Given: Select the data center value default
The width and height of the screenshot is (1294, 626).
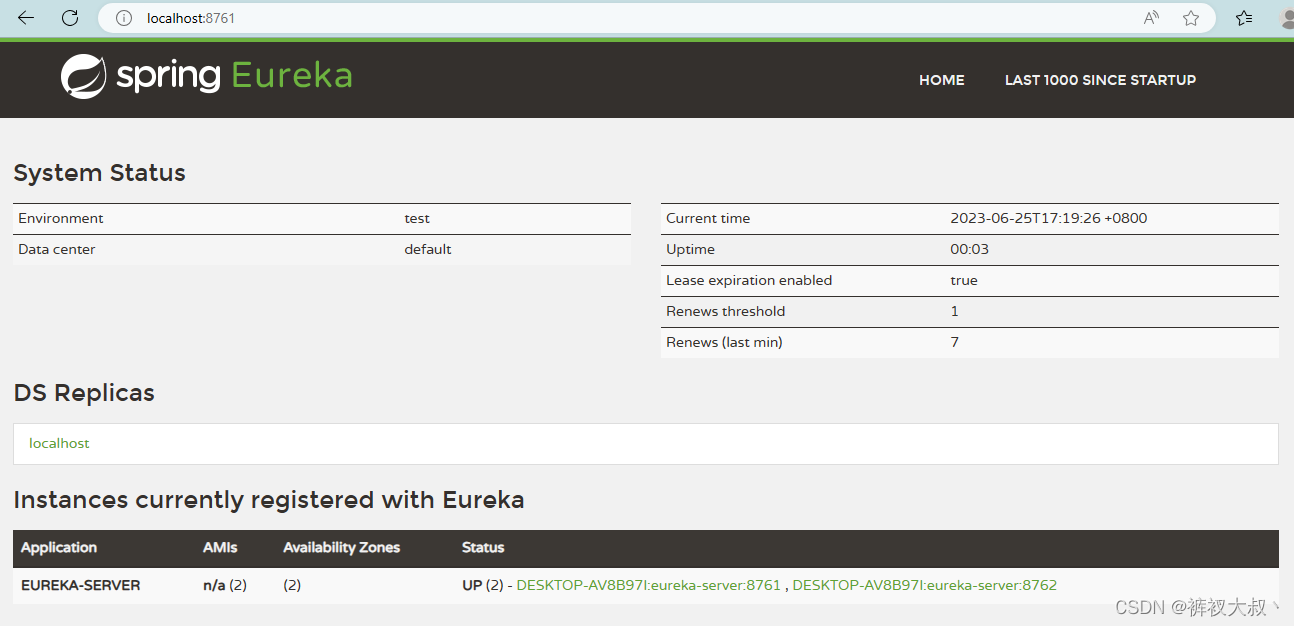Looking at the screenshot, I should (428, 249).
